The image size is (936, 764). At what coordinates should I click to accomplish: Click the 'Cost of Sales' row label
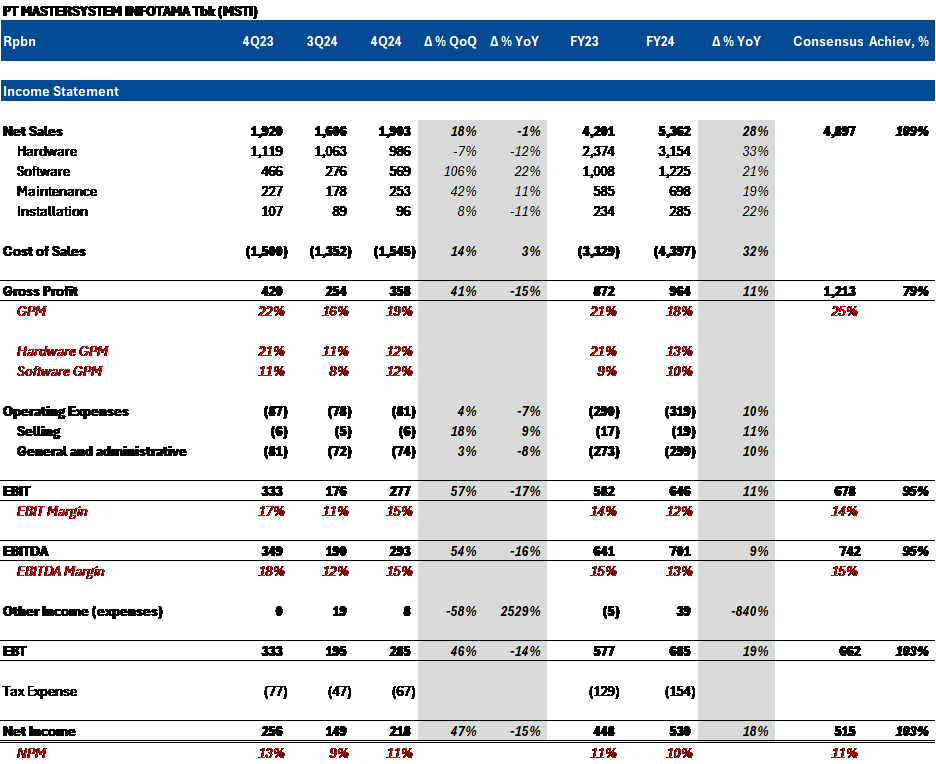pos(44,251)
